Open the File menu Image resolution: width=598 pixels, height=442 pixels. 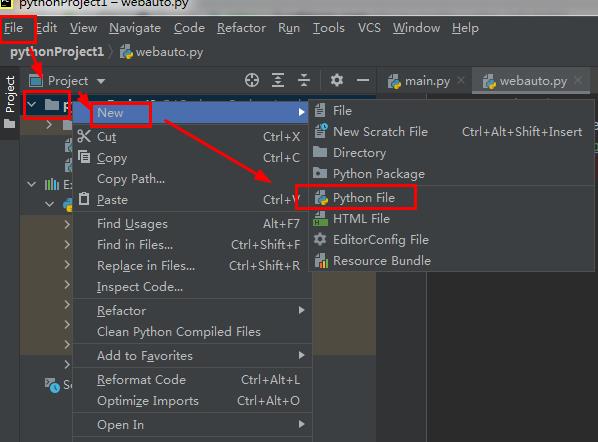point(14,28)
